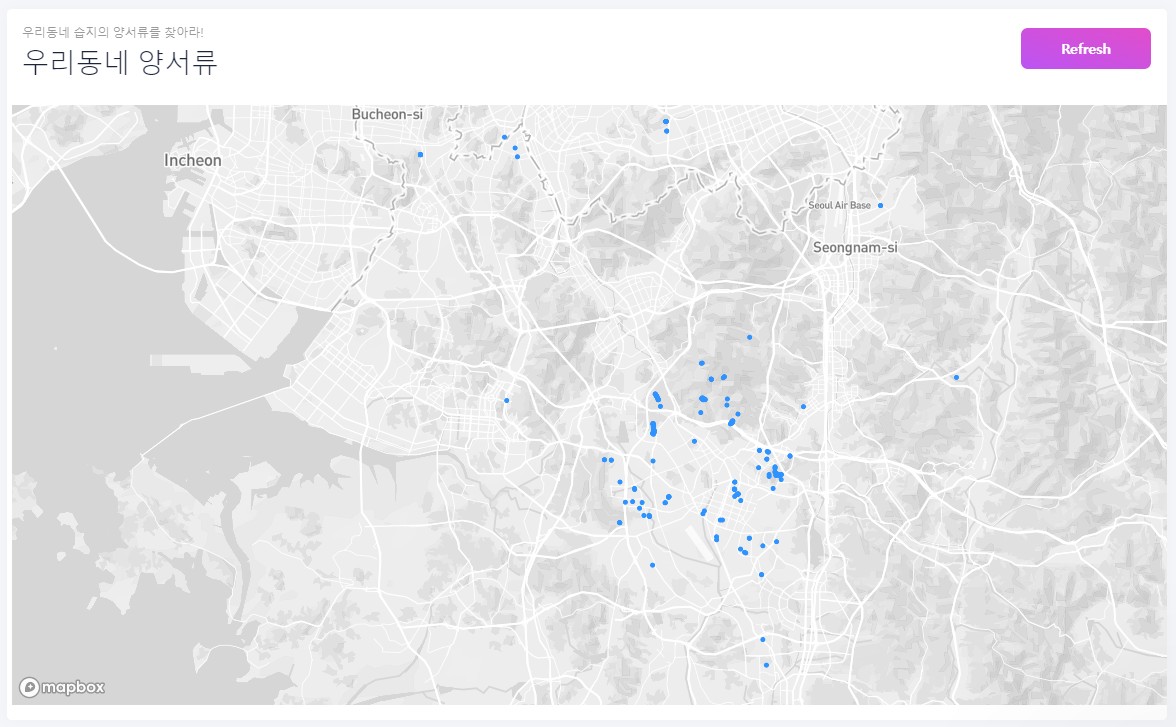Open the Mapbox logo link
Viewport: 1176px width, 727px height.
[x=62, y=687]
